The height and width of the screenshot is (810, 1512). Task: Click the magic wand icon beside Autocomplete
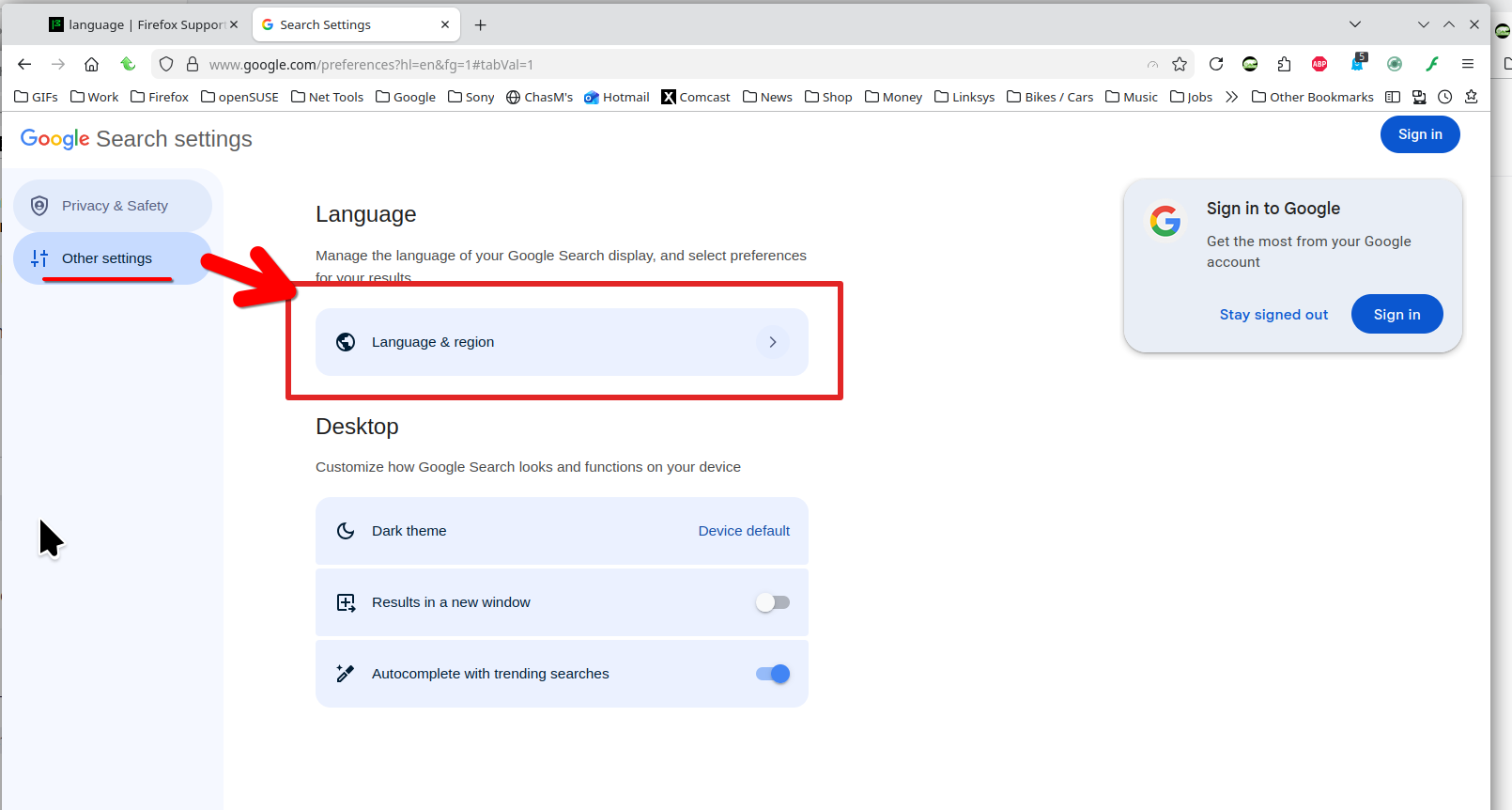346,674
